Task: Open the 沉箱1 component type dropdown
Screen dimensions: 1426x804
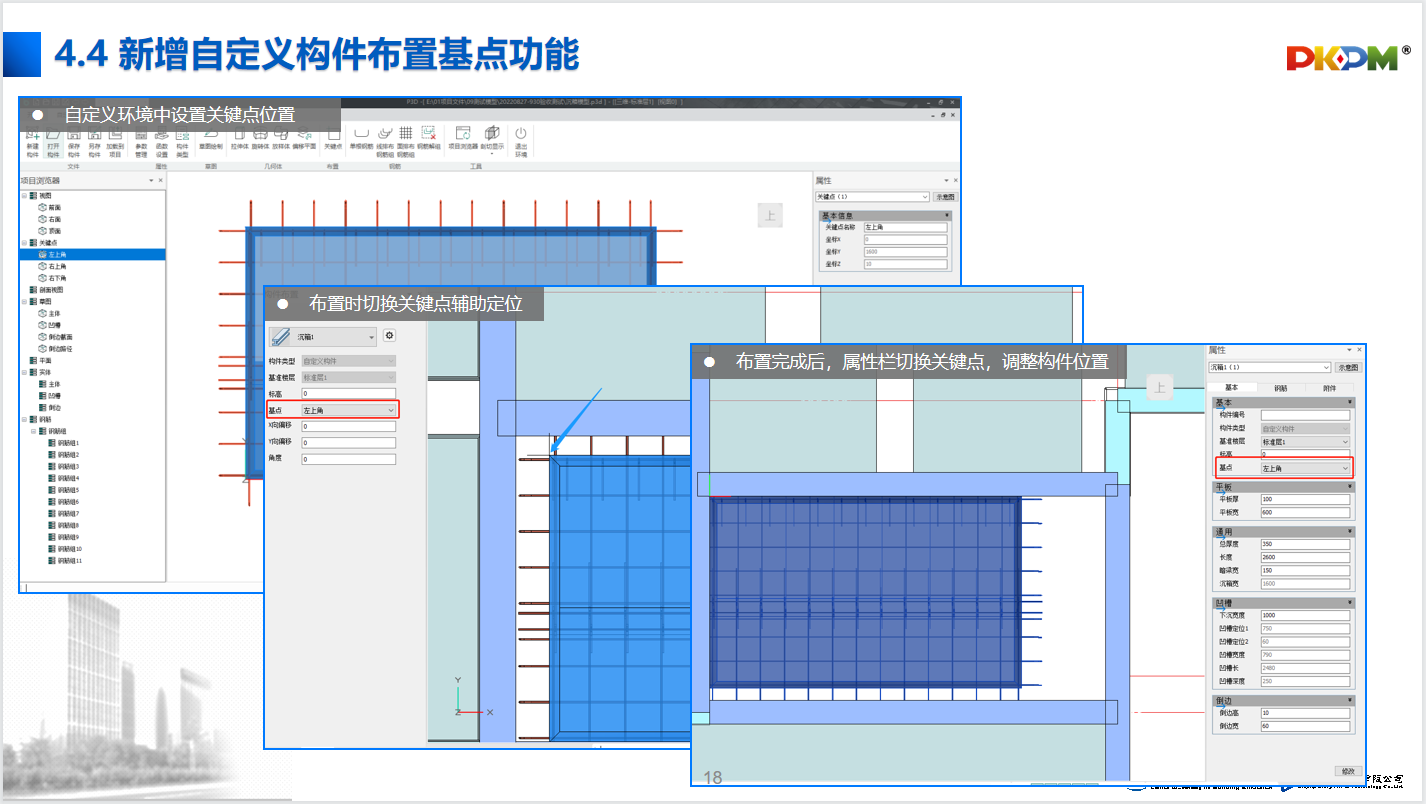Action: tap(371, 338)
